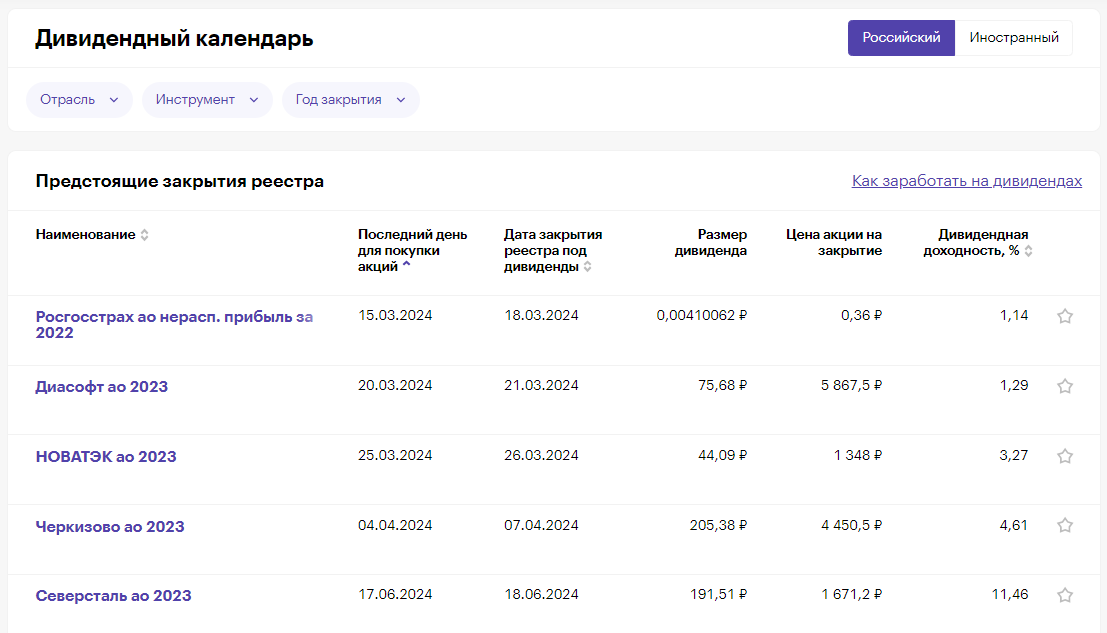Mark НОВАТЭК ао 2023 as favorite
Image resolution: width=1107 pixels, height=633 pixels.
(x=1065, y=456)
